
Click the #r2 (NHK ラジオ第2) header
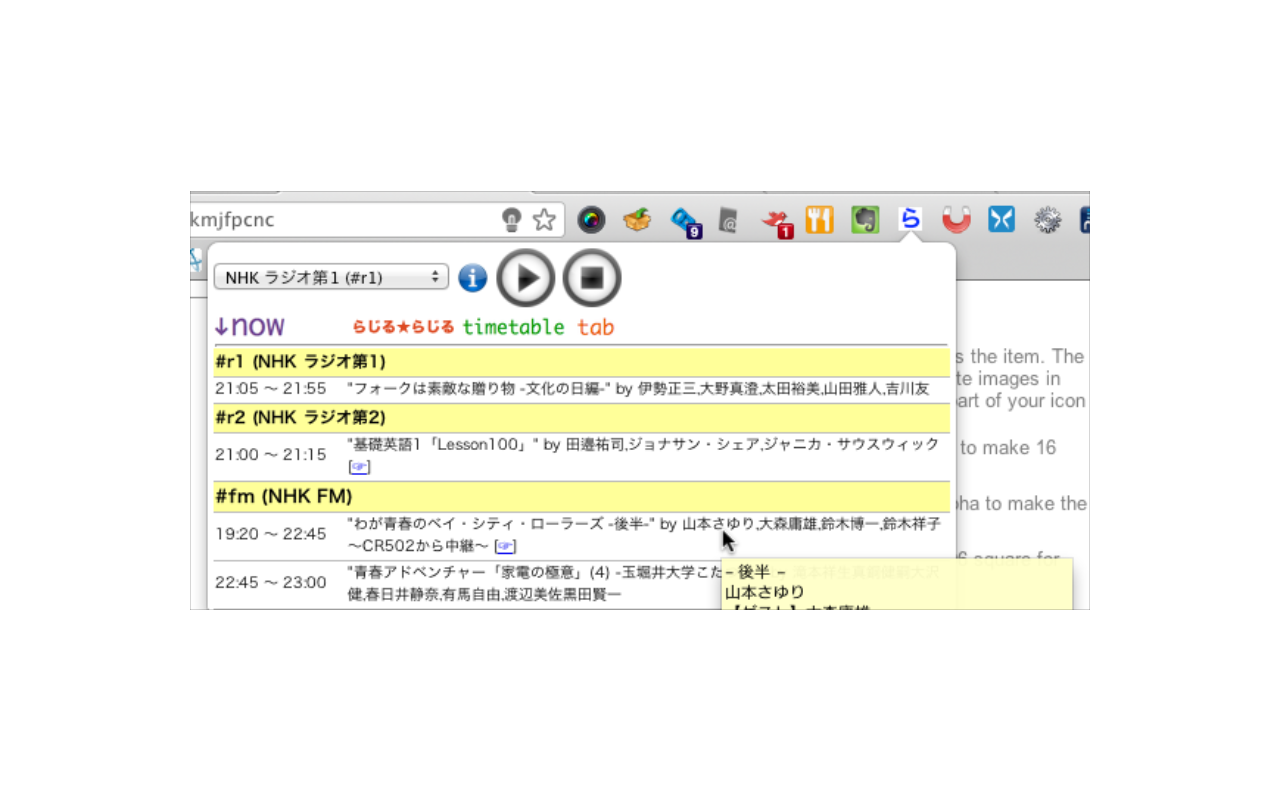[581, 417]
